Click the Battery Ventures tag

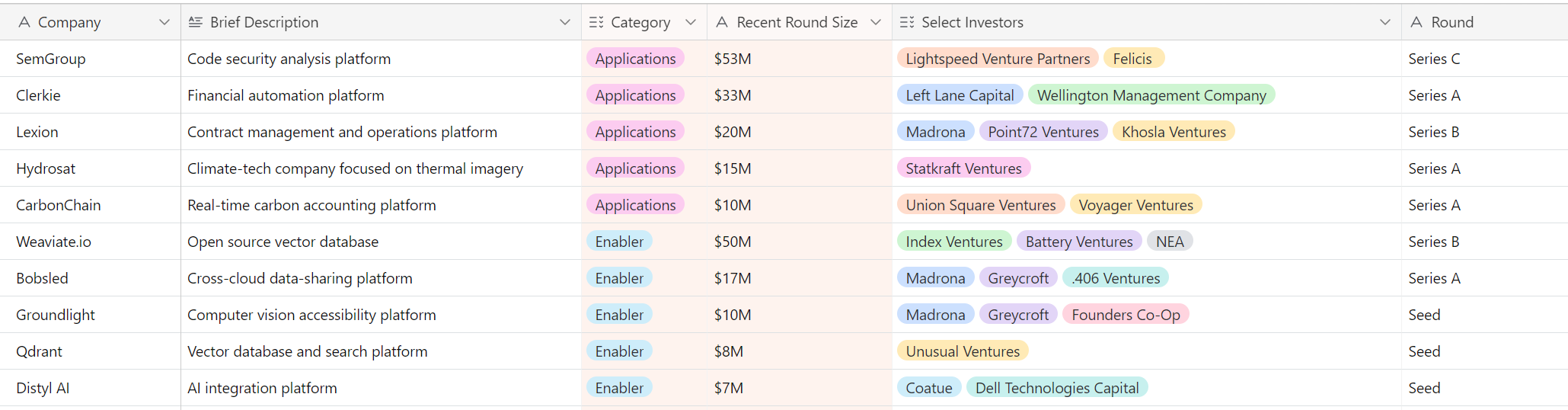[1079, 242]
